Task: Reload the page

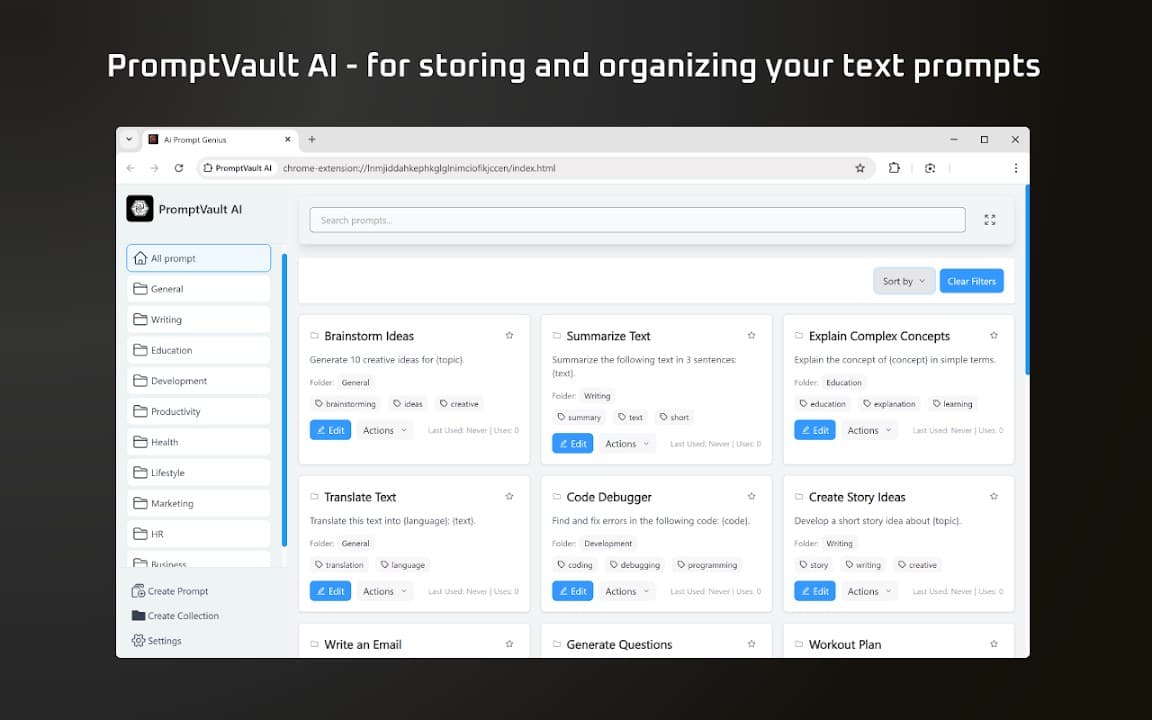Action: point(179,168)
